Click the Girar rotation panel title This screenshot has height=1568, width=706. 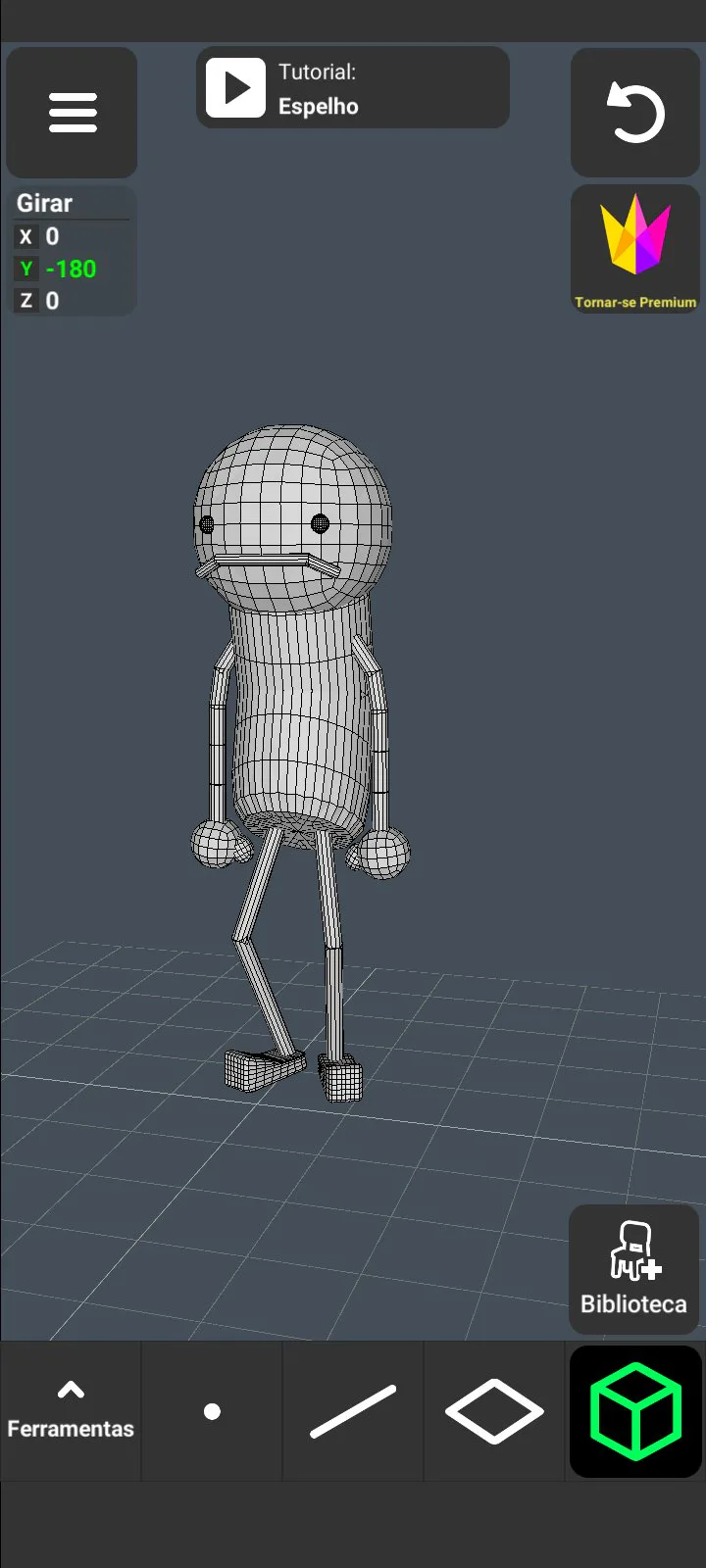coord(44,203)
